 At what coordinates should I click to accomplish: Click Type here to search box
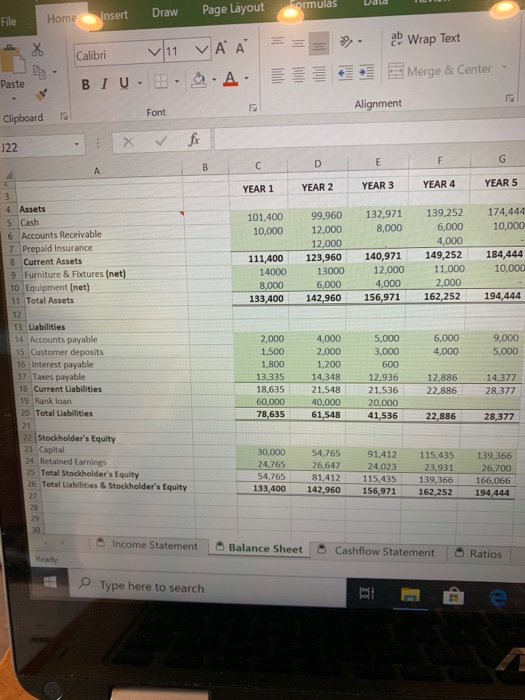click(x=208, y=589)
